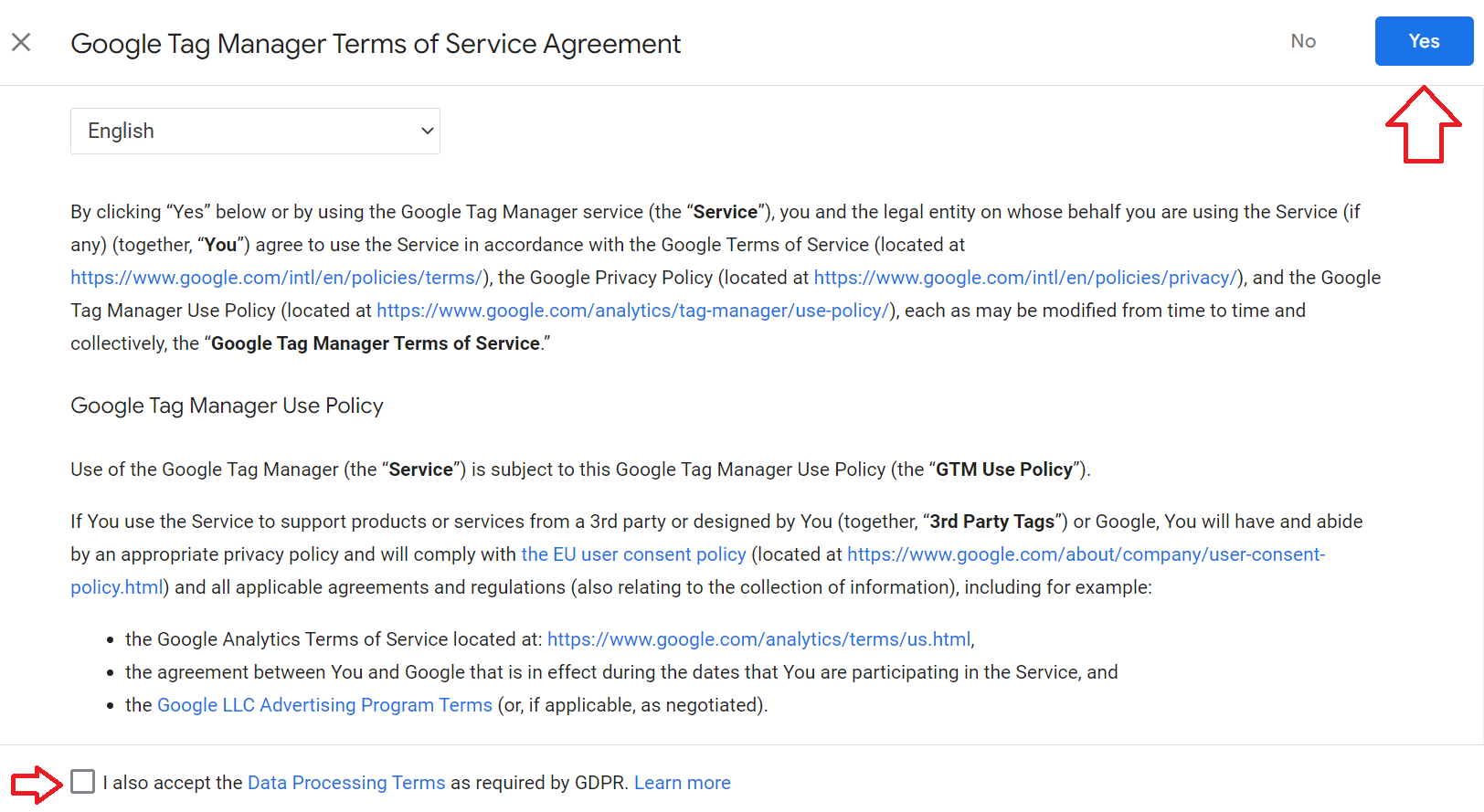Open the user-consent-policy.html URL link
Screen dimensions: 1484x812
(x=1086, y=554)
